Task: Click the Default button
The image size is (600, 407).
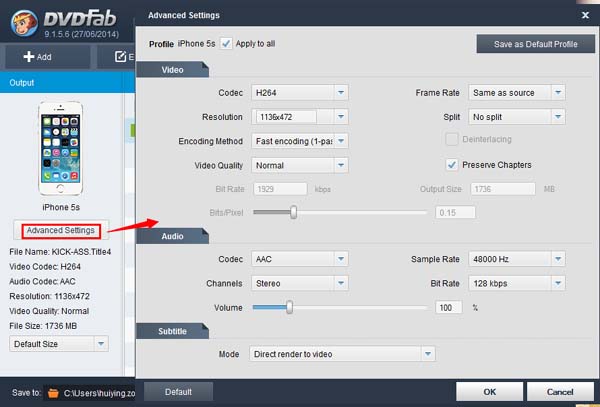Action: (x=178, y=392)
